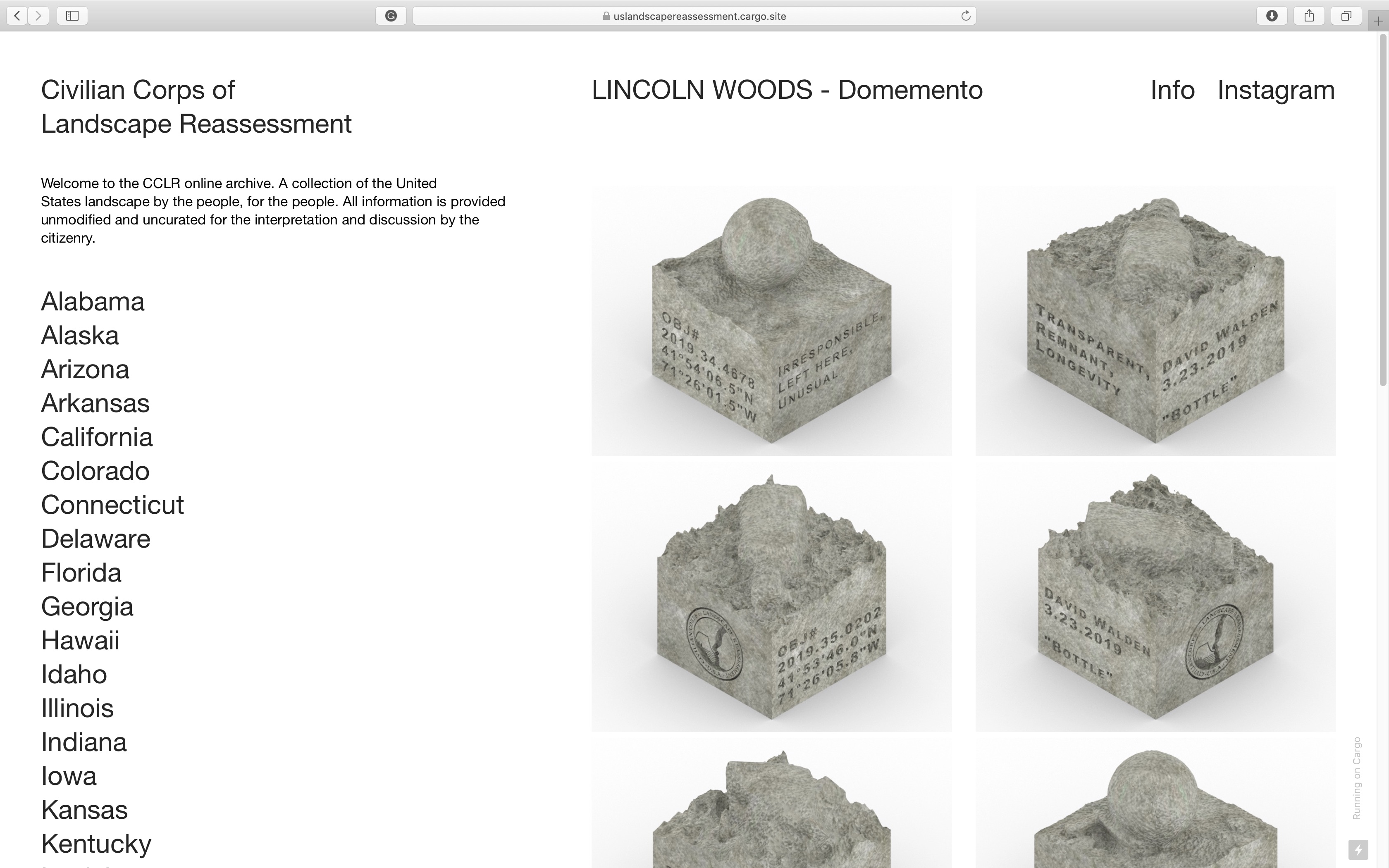This screenshot has width=1389, height=868.
Task: Click the Safari back arrow button
Action: point(17,16)
